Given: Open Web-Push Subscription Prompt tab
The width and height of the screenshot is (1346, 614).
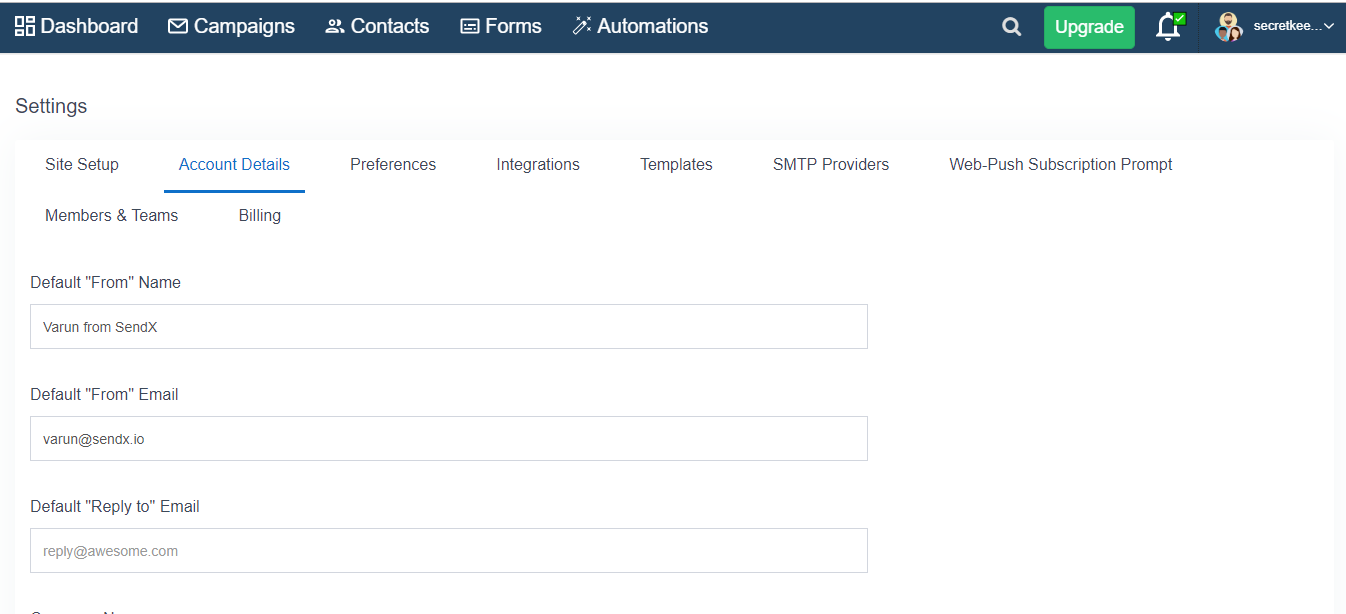Looking at the screenshot, I should 1060,165.
